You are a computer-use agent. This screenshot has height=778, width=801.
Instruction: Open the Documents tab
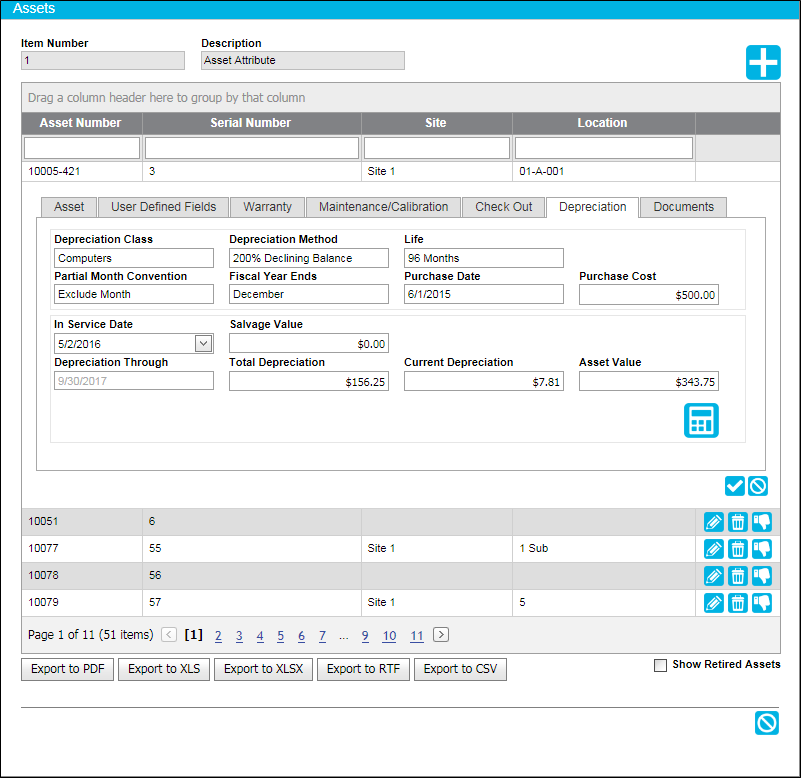coord(684,207)
